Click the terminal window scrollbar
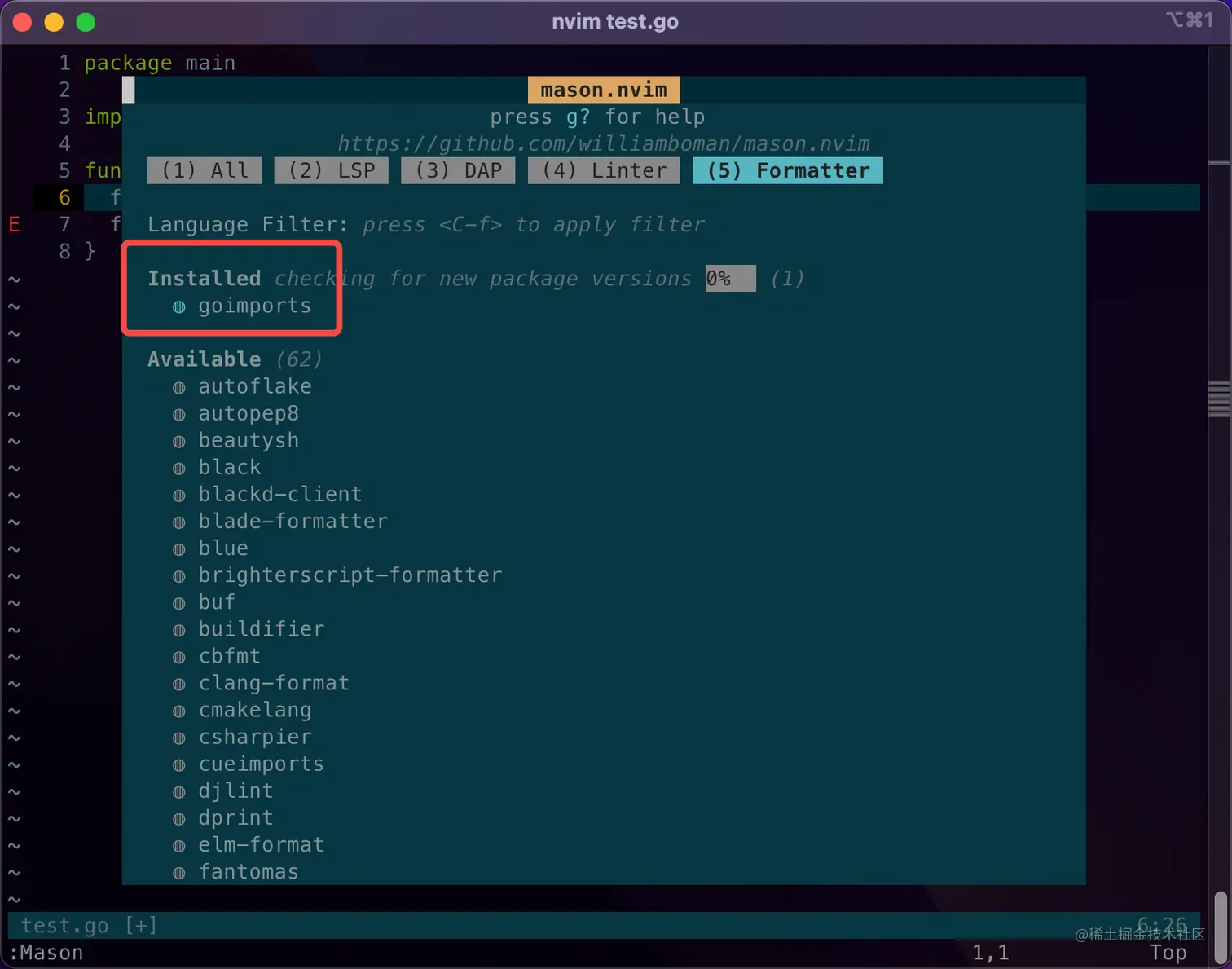 click(1220, 927)
